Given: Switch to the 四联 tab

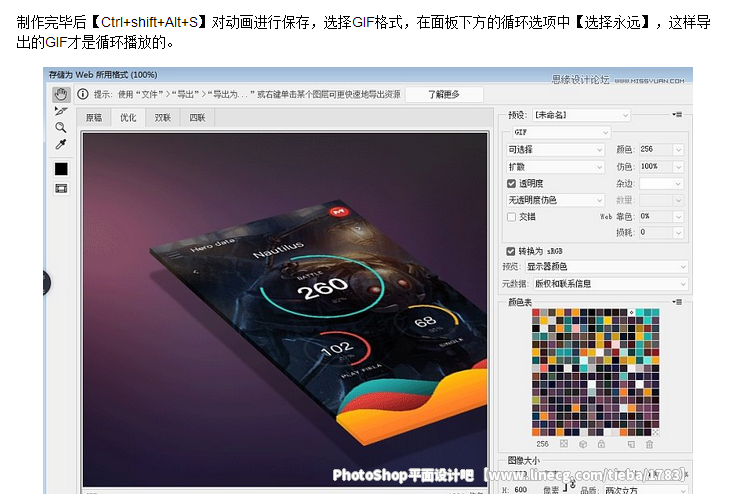Looking at the screenshot, I should tap(197, 118).
